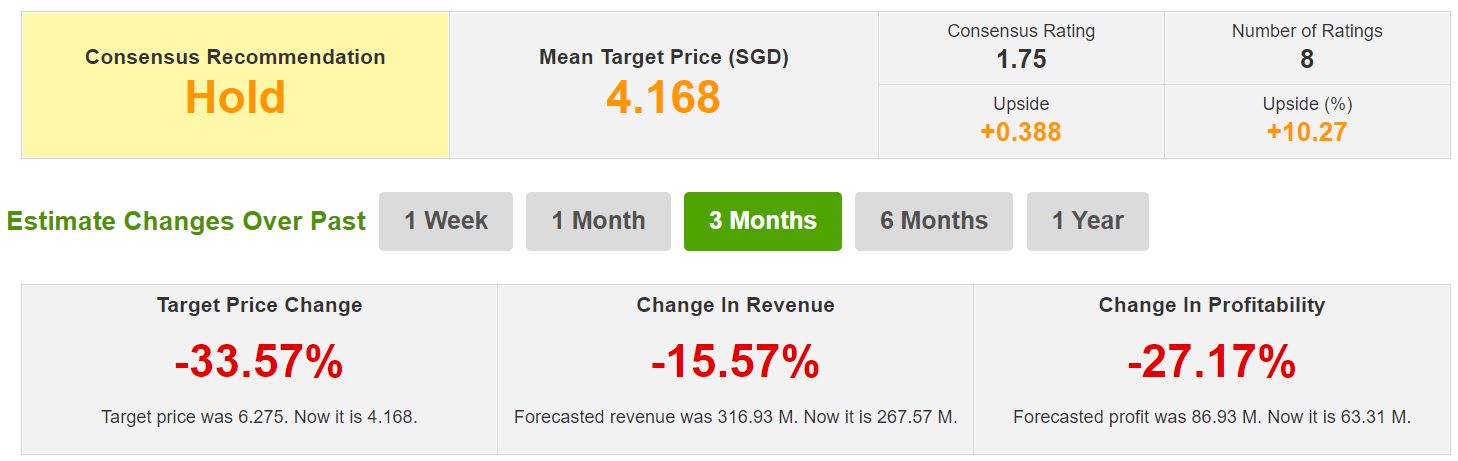Viewport: 1458px width, 461px height.
Task: Switch to the 1 Month period
Action: [x=598, y=221]
